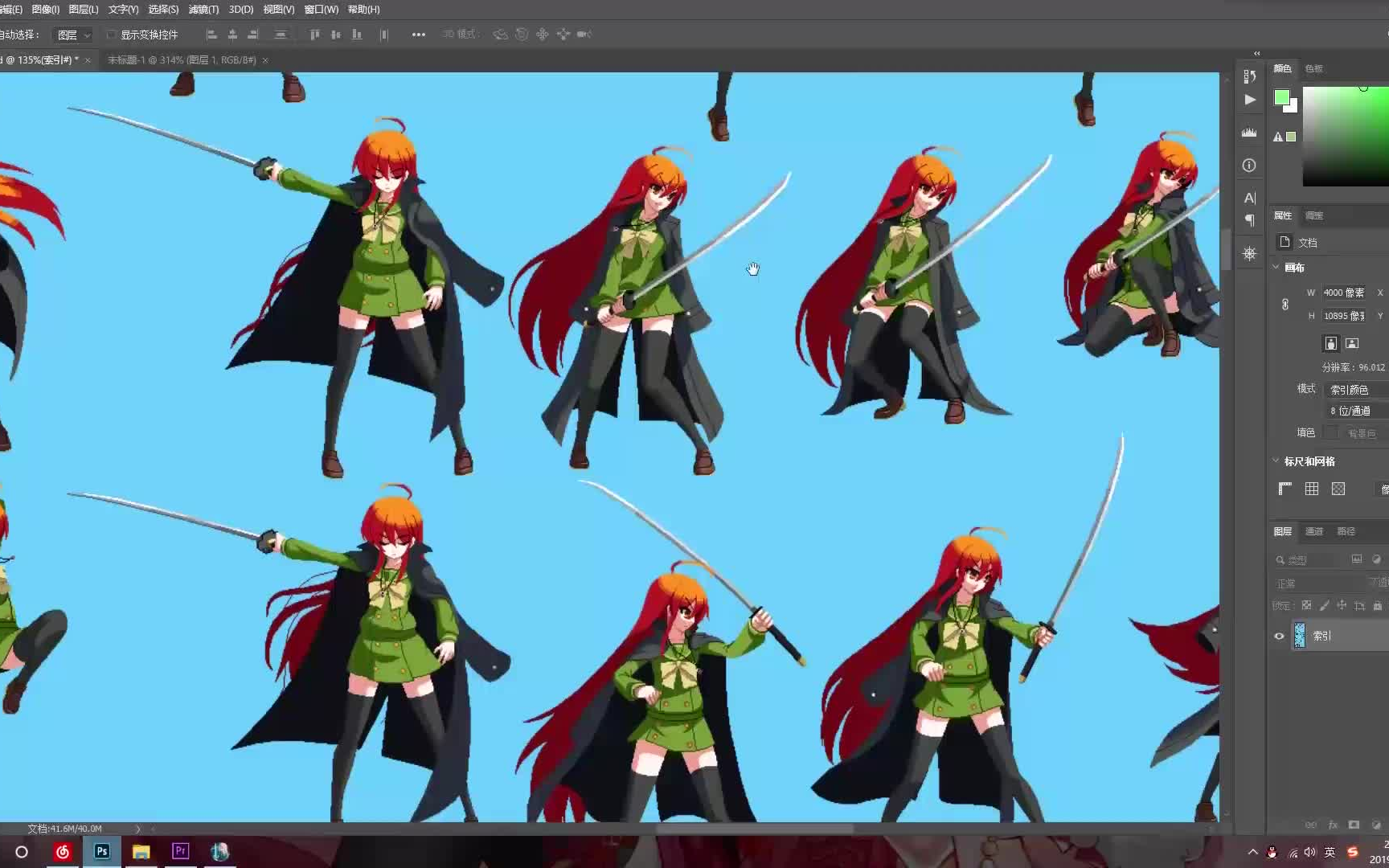
Task: Toggle lock image pixels brush icon
Action: 1324,605
